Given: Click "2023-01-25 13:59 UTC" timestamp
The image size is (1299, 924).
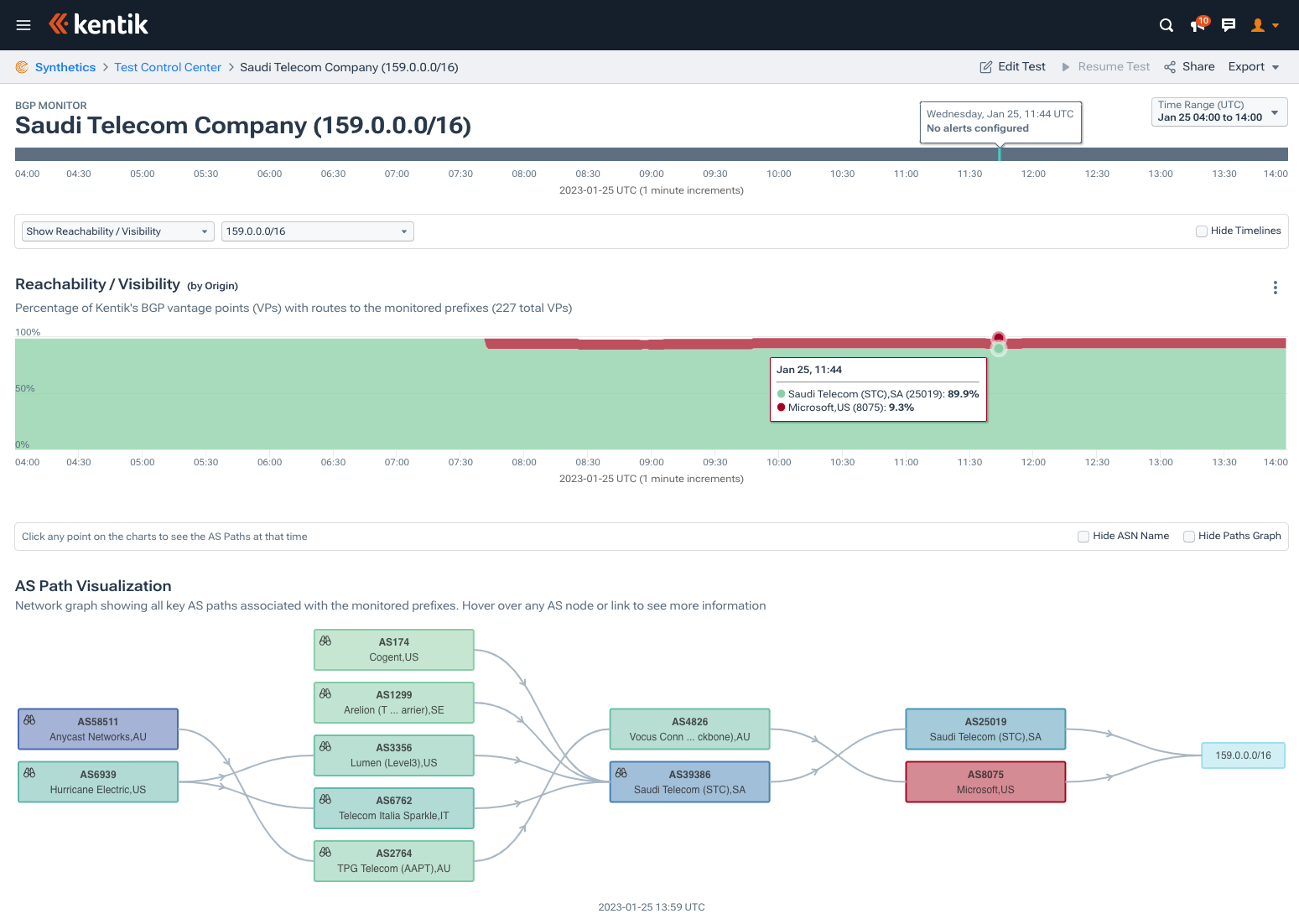Looking at the screenshot, I should coord(652,907).
